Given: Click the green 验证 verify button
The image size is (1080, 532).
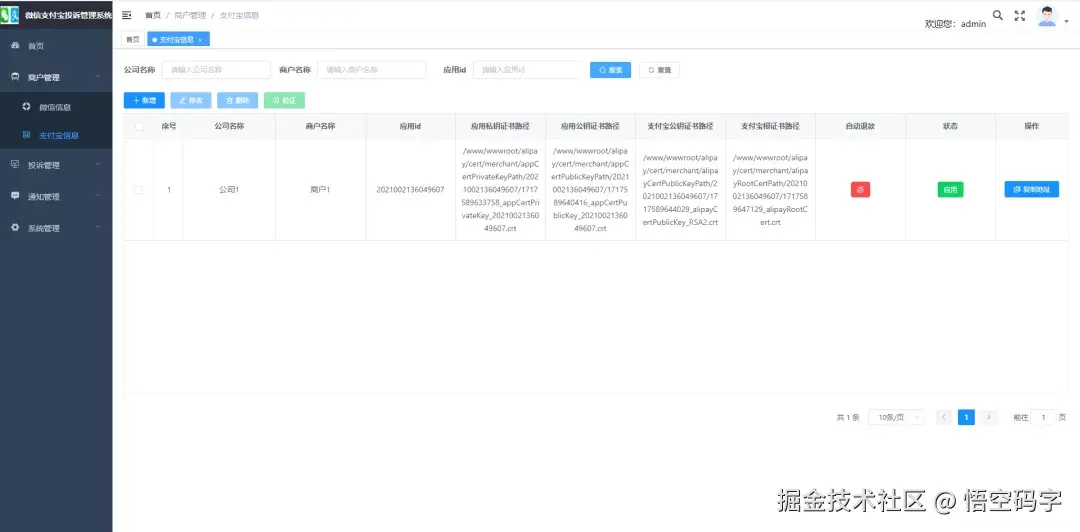Looking at the screenshot, I should 284,101.
